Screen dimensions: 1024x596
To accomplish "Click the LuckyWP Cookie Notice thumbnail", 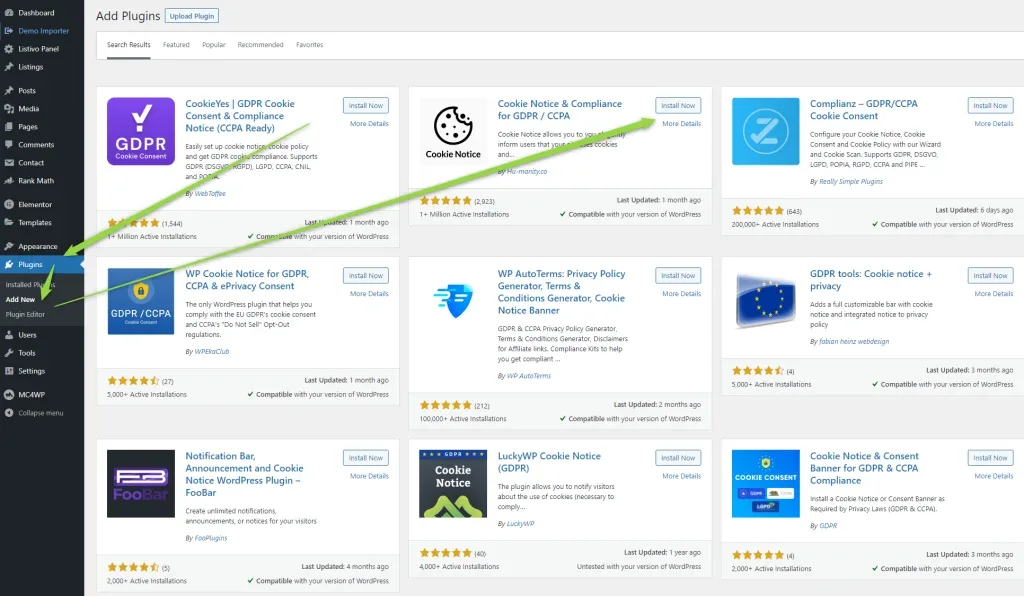I will [453, 484].
